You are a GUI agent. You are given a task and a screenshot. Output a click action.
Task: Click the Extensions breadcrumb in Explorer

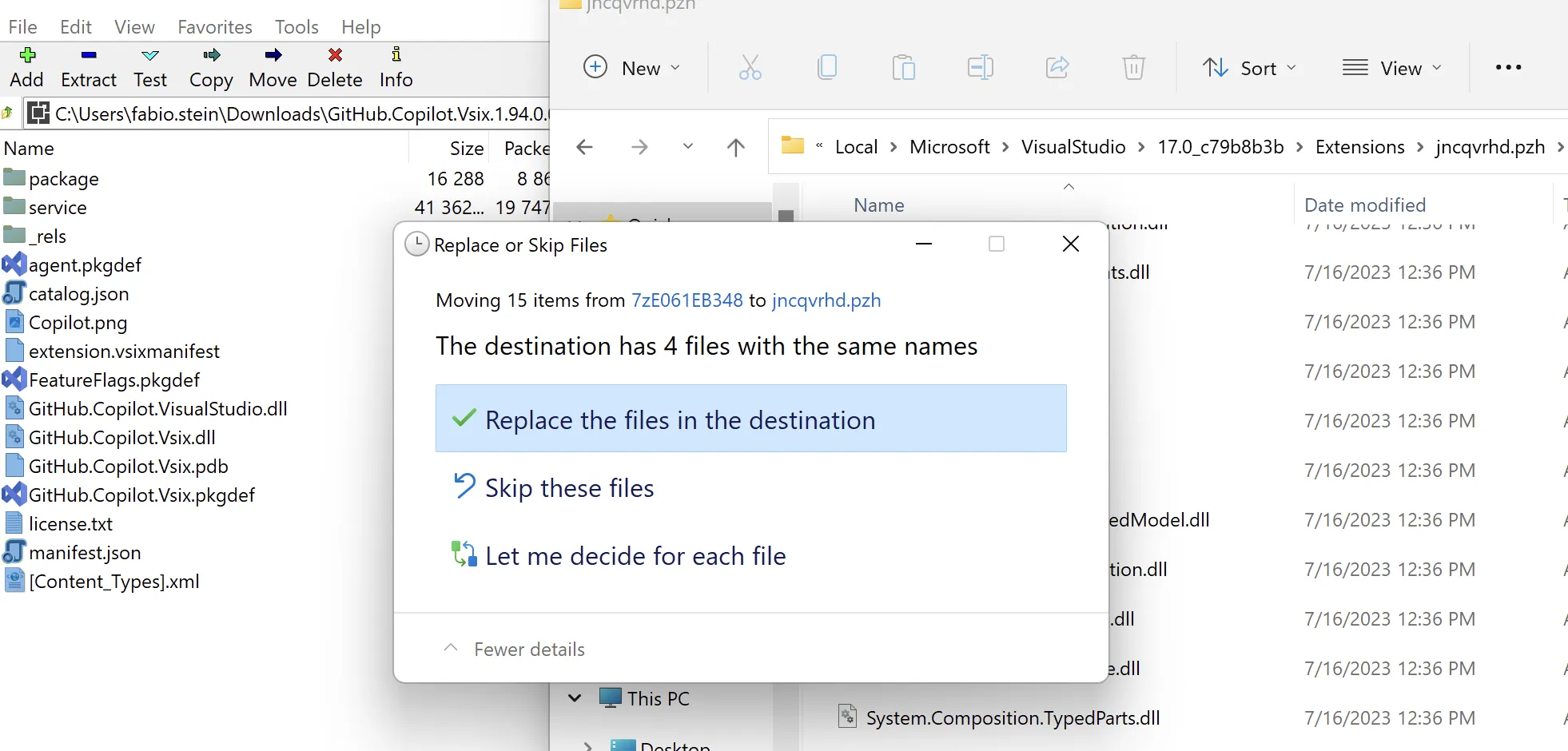(1359, 147)
